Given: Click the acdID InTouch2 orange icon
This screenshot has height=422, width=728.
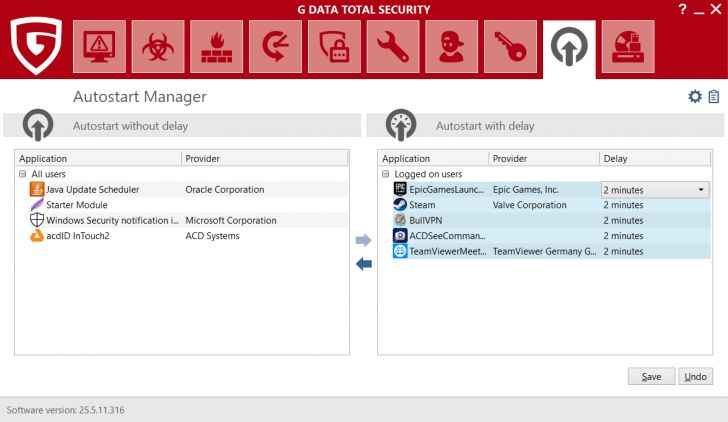Looking at the screenshot, I should pyautogui.click(x=37, y=236).
